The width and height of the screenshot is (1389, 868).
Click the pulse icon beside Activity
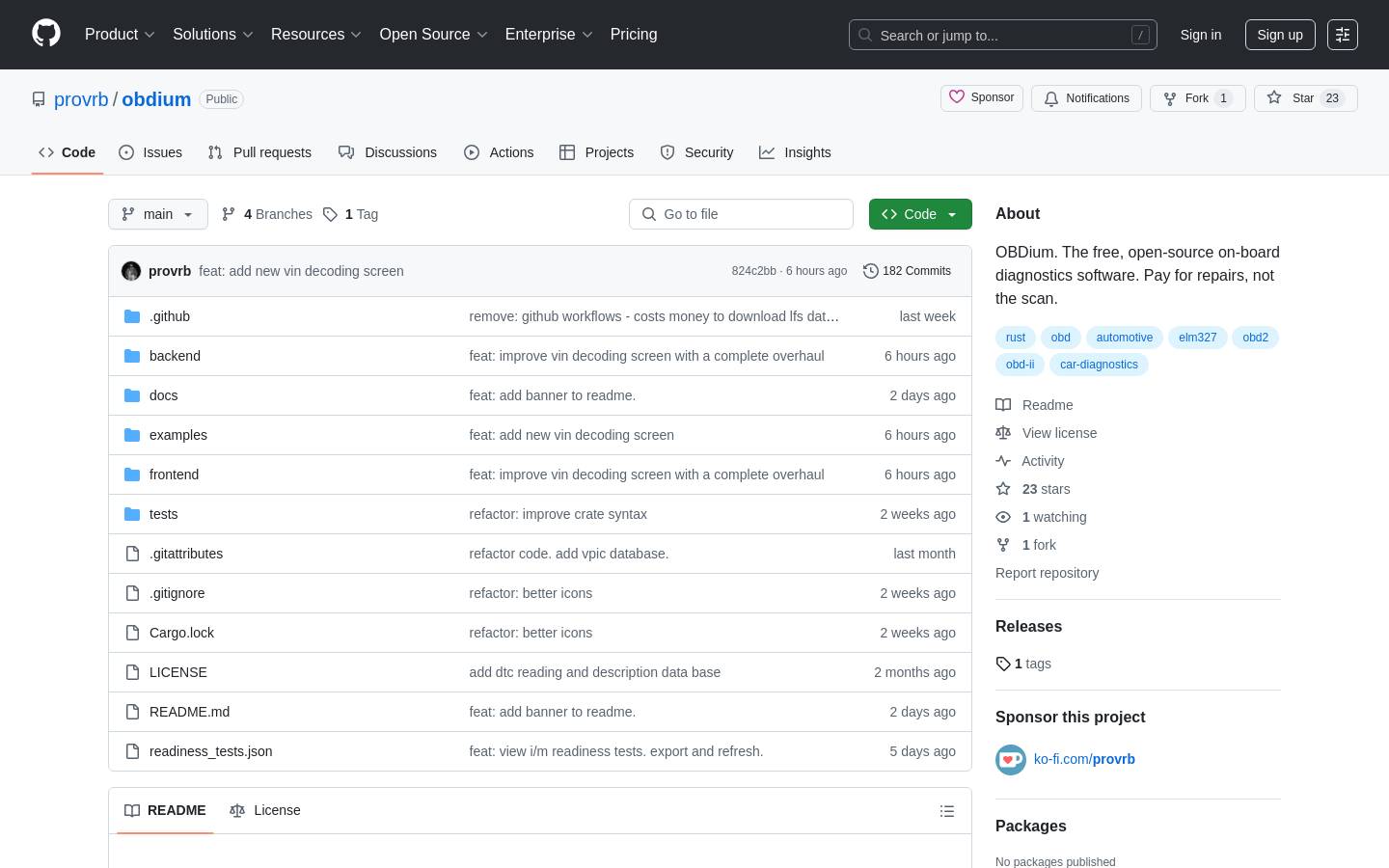pyautogui.click(x=1003, y=461)
